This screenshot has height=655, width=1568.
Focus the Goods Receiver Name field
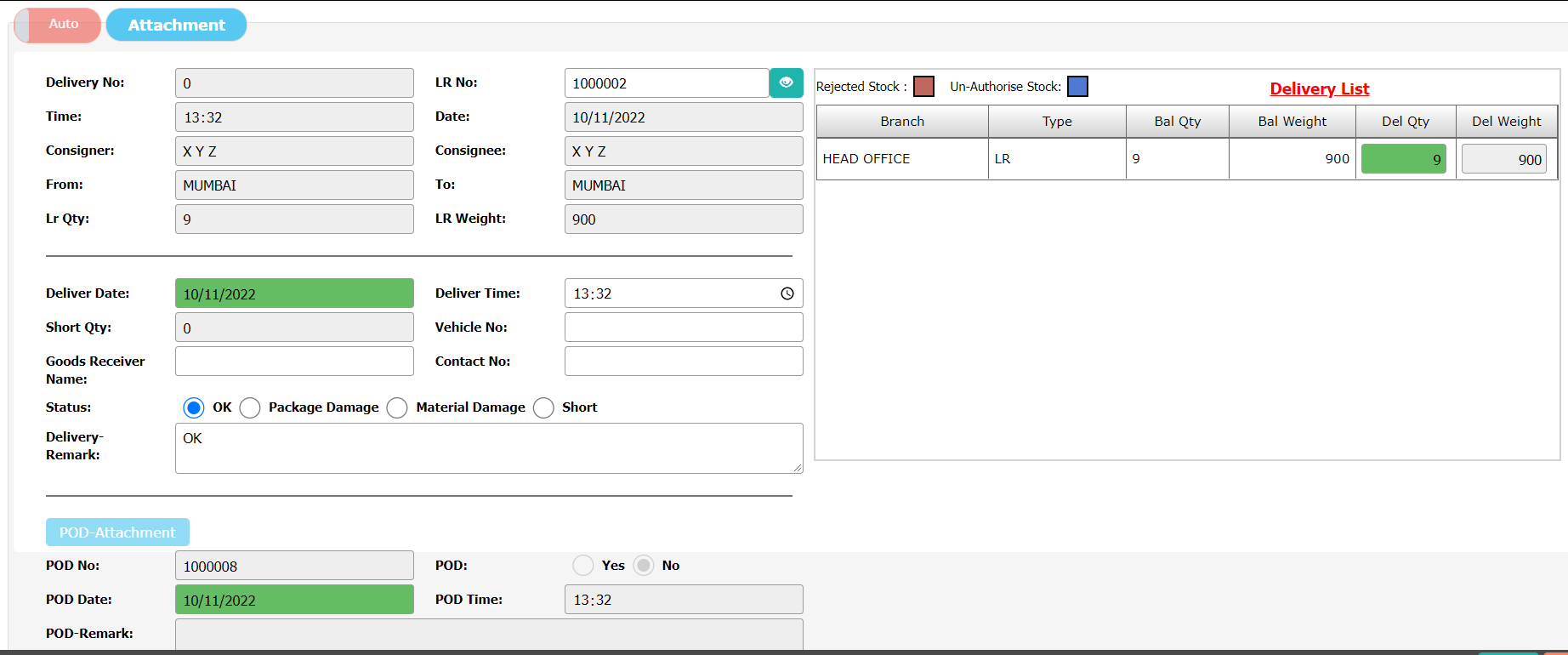coord(294,362)
